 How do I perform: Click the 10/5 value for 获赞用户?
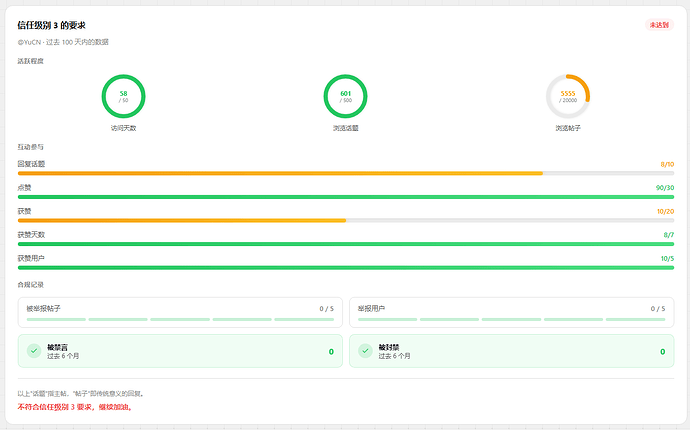pyautogui.click(x=667, y=258)
